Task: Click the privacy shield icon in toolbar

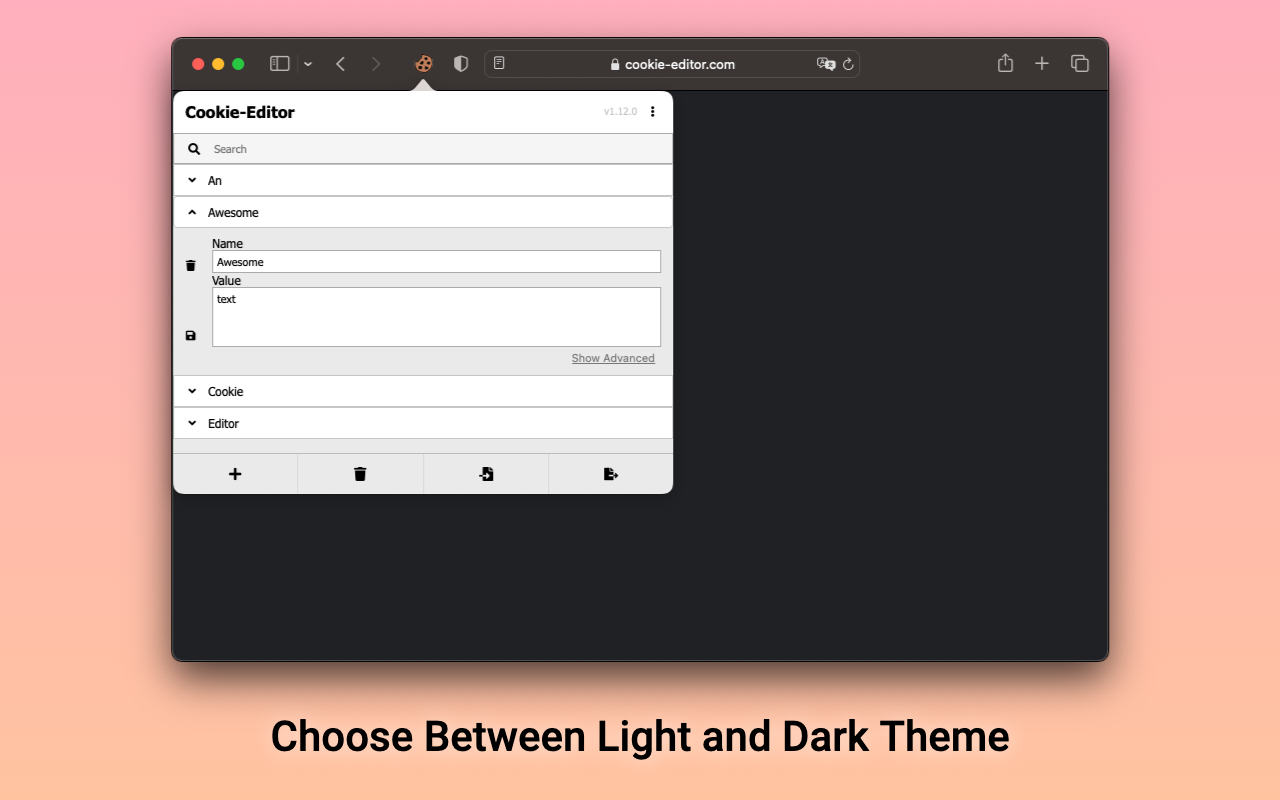Action: (461, 64)
